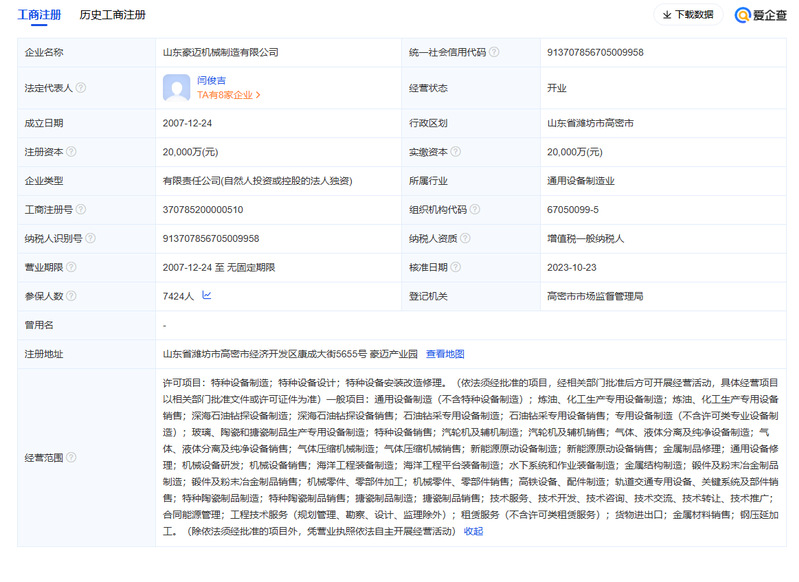Click the 下载数据 button
799x582 pixels.
click(688, 15)
